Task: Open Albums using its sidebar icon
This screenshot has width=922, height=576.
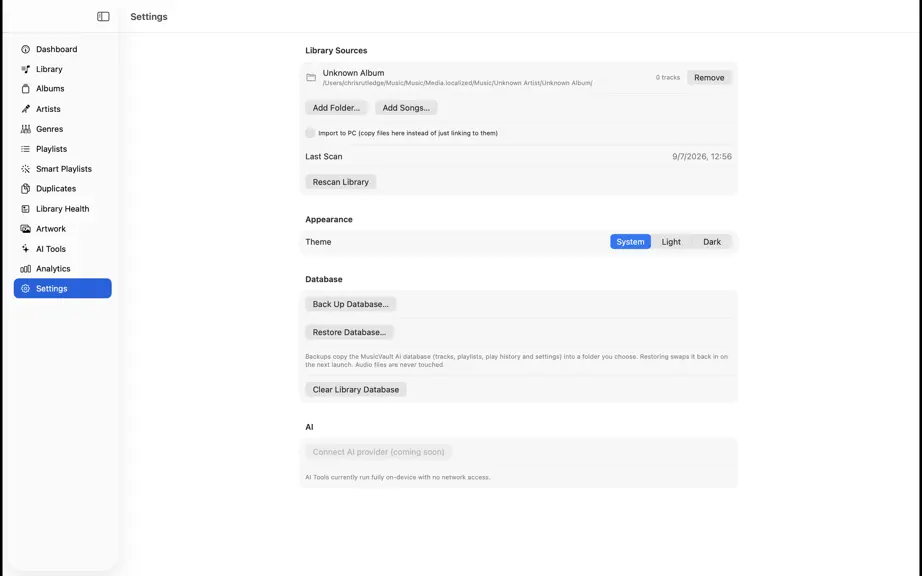Action: point(25,89)
